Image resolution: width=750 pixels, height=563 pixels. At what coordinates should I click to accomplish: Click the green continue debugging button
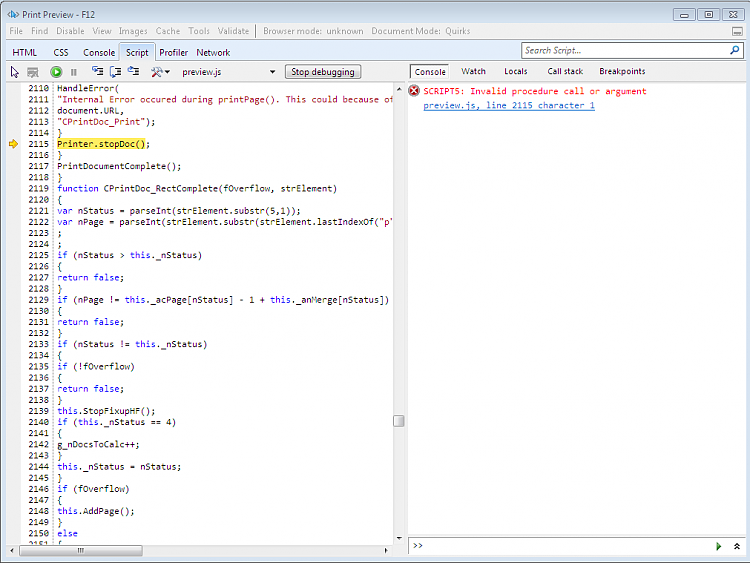56,72
